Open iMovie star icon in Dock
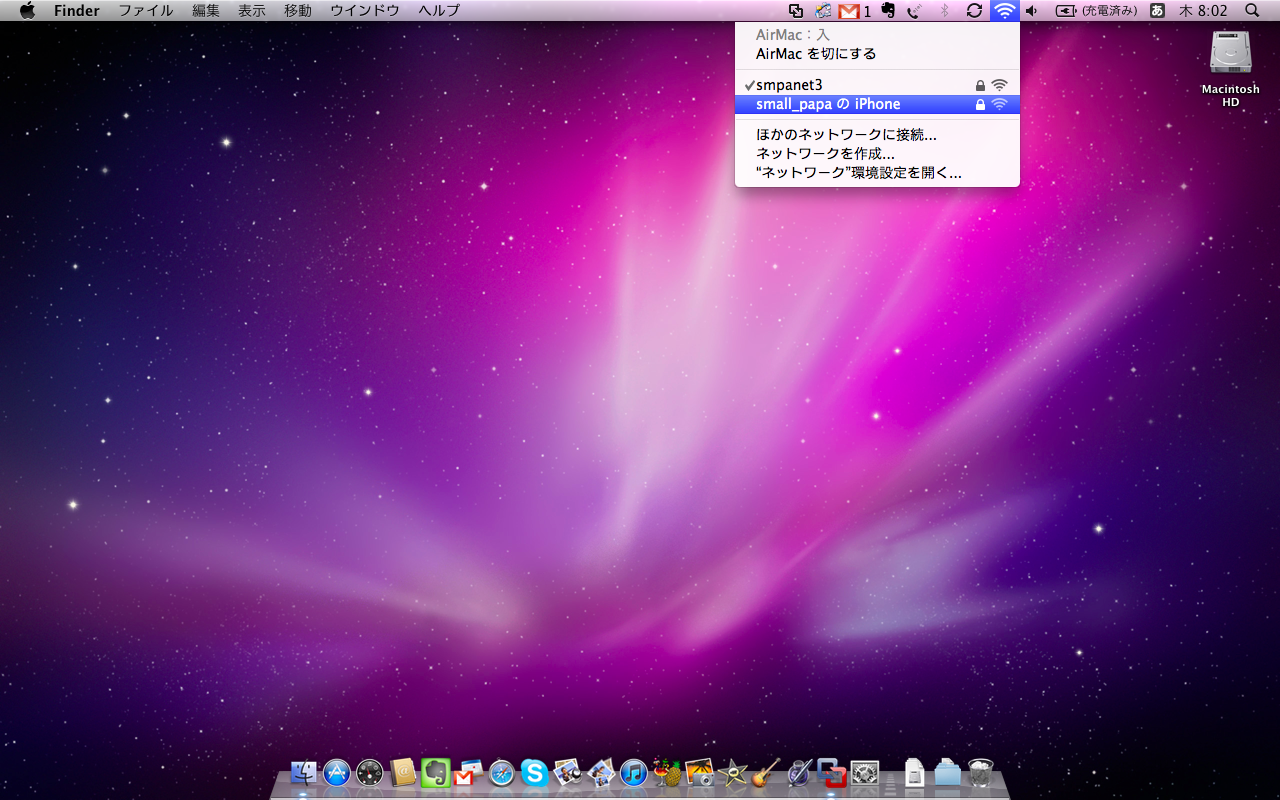 click(x=732, y=772)
